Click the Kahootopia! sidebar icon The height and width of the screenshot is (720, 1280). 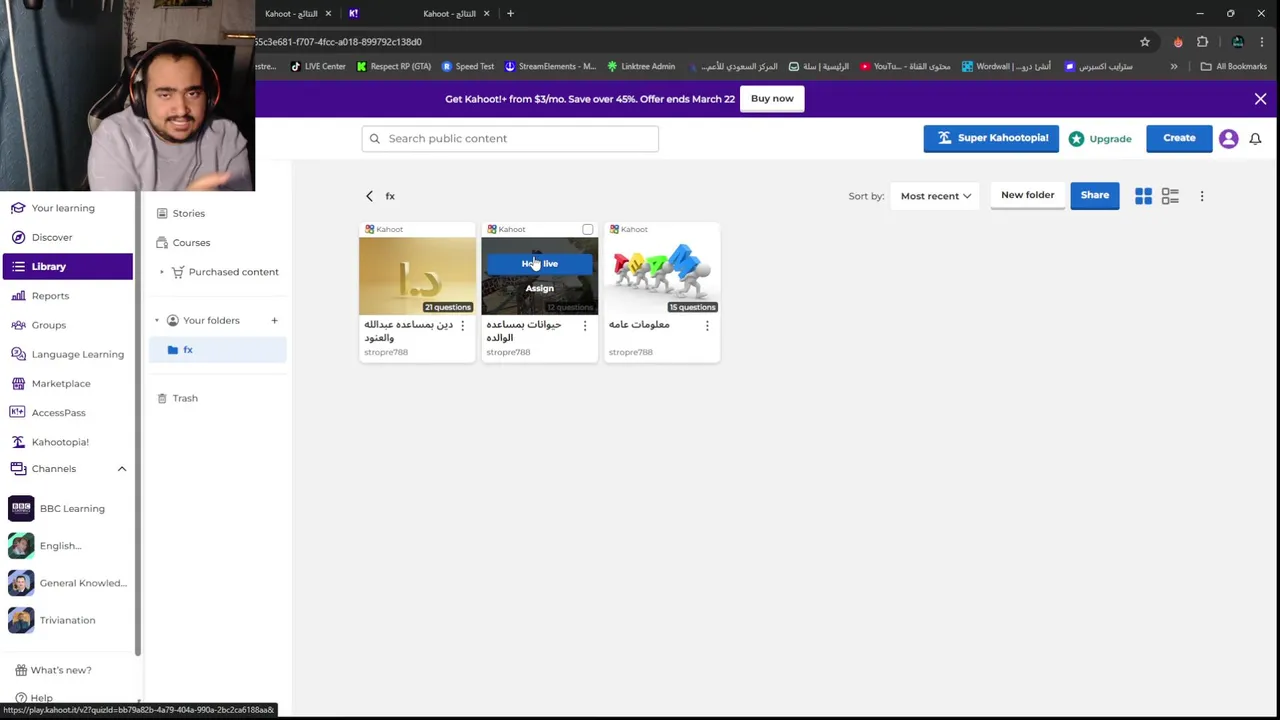18,441
